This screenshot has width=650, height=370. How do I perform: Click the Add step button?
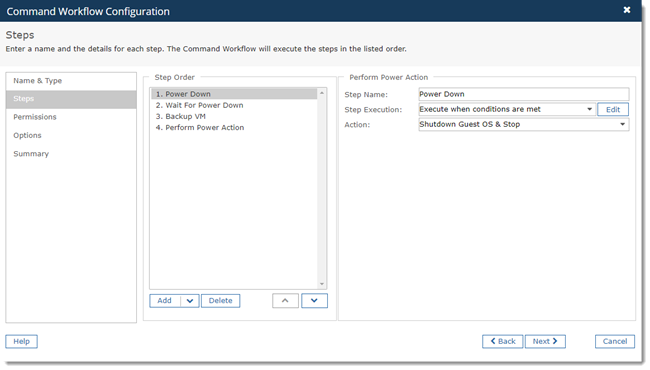point(165,301)
